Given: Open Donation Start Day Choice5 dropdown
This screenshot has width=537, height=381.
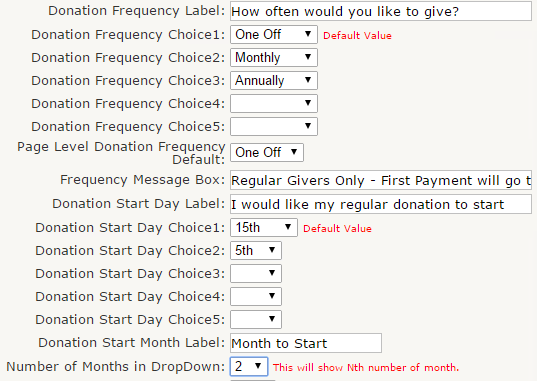Looking at the screenshot, I should [256, 319].
